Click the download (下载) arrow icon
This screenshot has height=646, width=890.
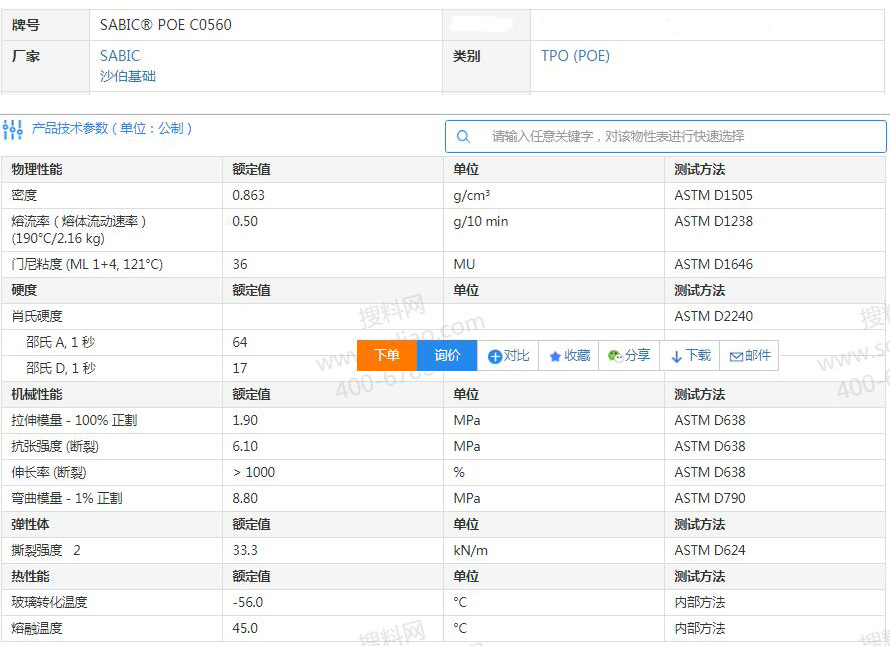coord(676,356)
